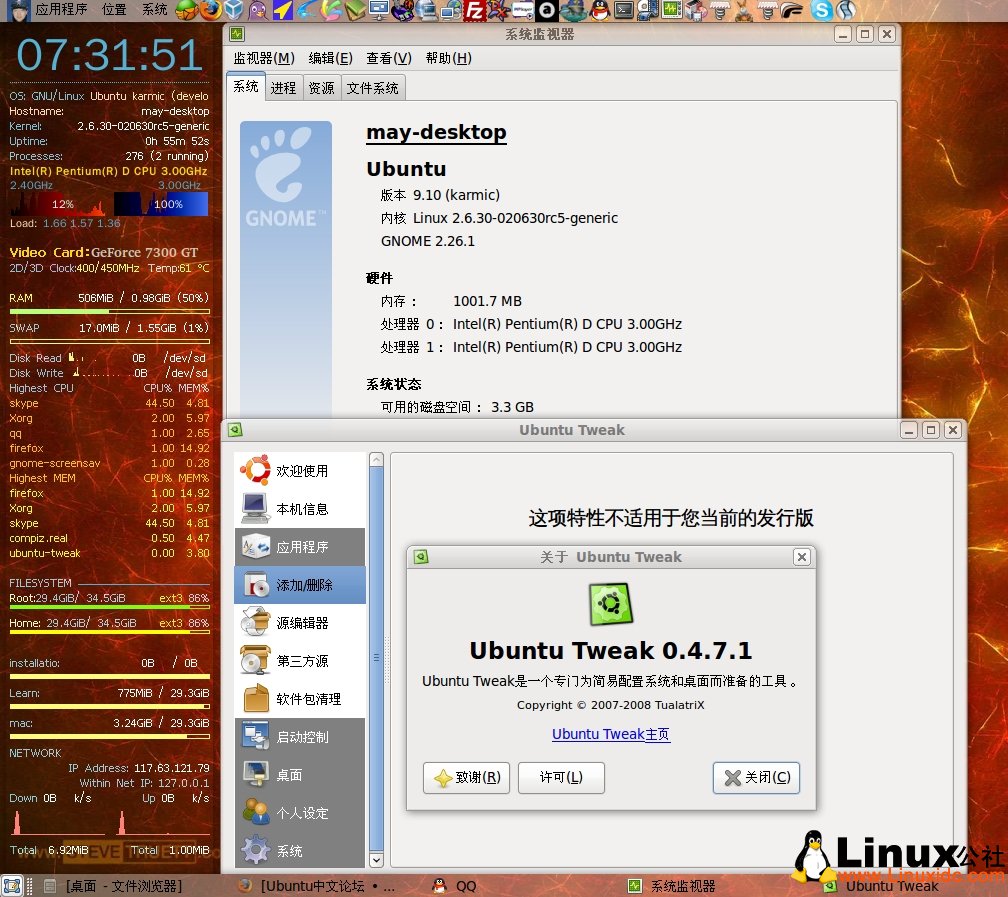Open the 应用程序 applications menu
1008x897 pixels.
click(60, 10)
